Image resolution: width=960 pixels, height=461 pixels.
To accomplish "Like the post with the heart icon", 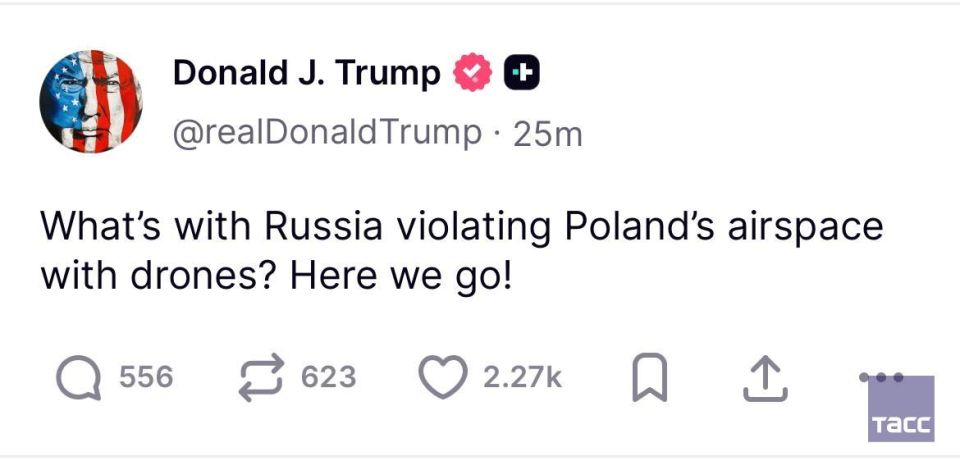I will (443, 377).
